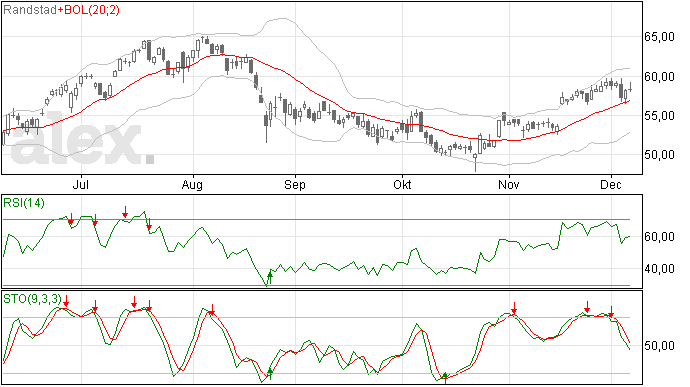
Task: Click the 40,00 RSI axis label
Action: tap(659, 269)
